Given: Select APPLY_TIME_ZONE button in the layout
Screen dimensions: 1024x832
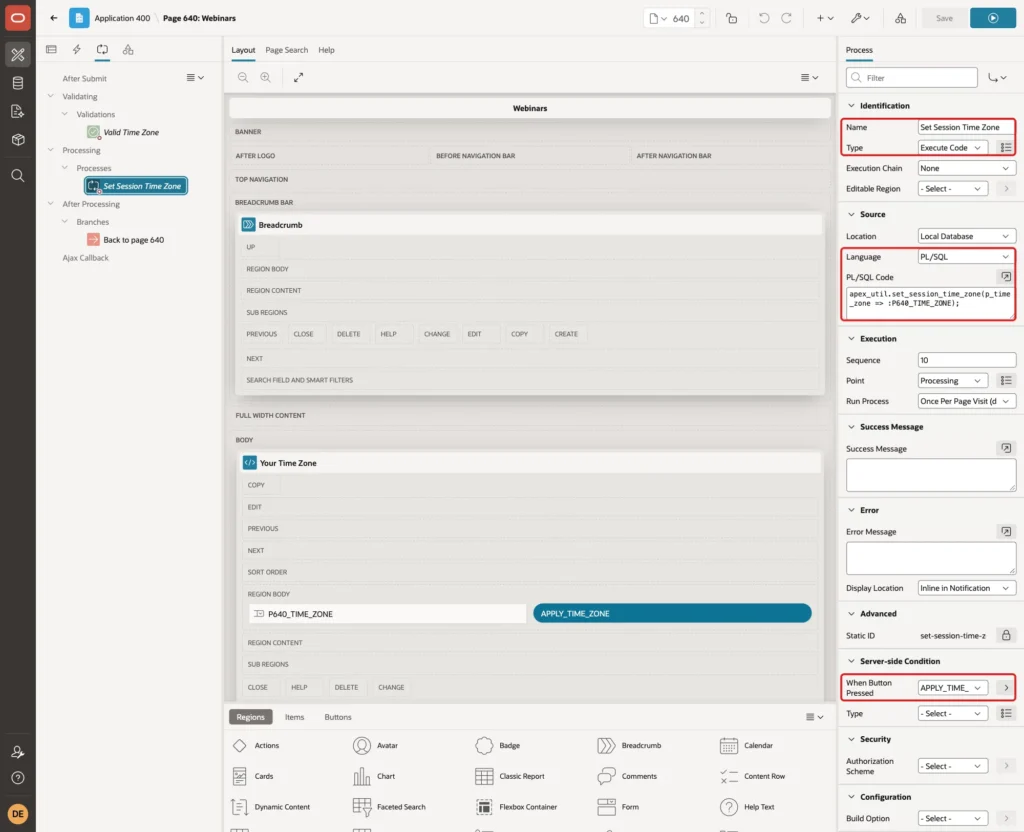Looking at the screenshot, I should 672,613.
